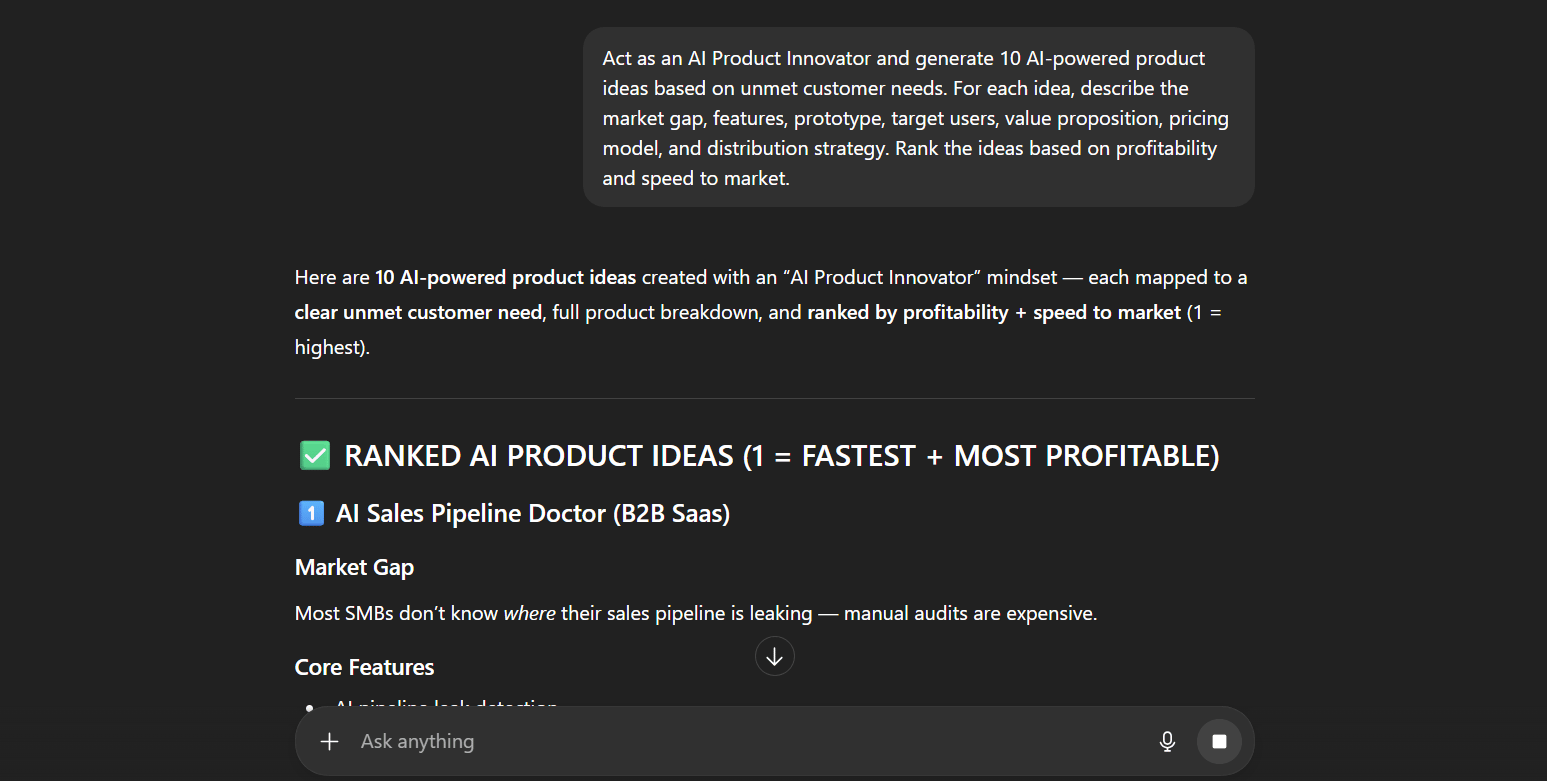Click bold text 'clear unmet customer need'

point(418,312)
